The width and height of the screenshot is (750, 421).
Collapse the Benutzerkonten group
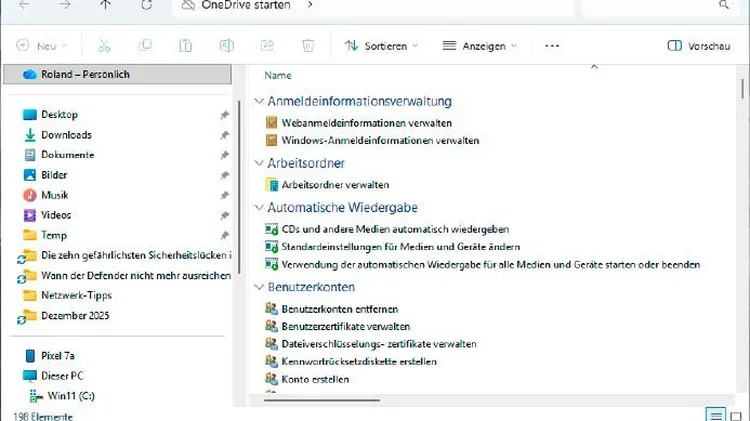point(260,287)
